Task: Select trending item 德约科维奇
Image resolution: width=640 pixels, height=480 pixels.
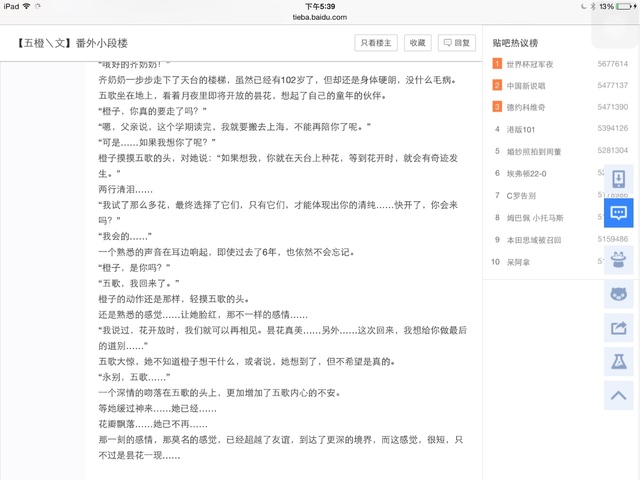Action: [x=526, y=107]
